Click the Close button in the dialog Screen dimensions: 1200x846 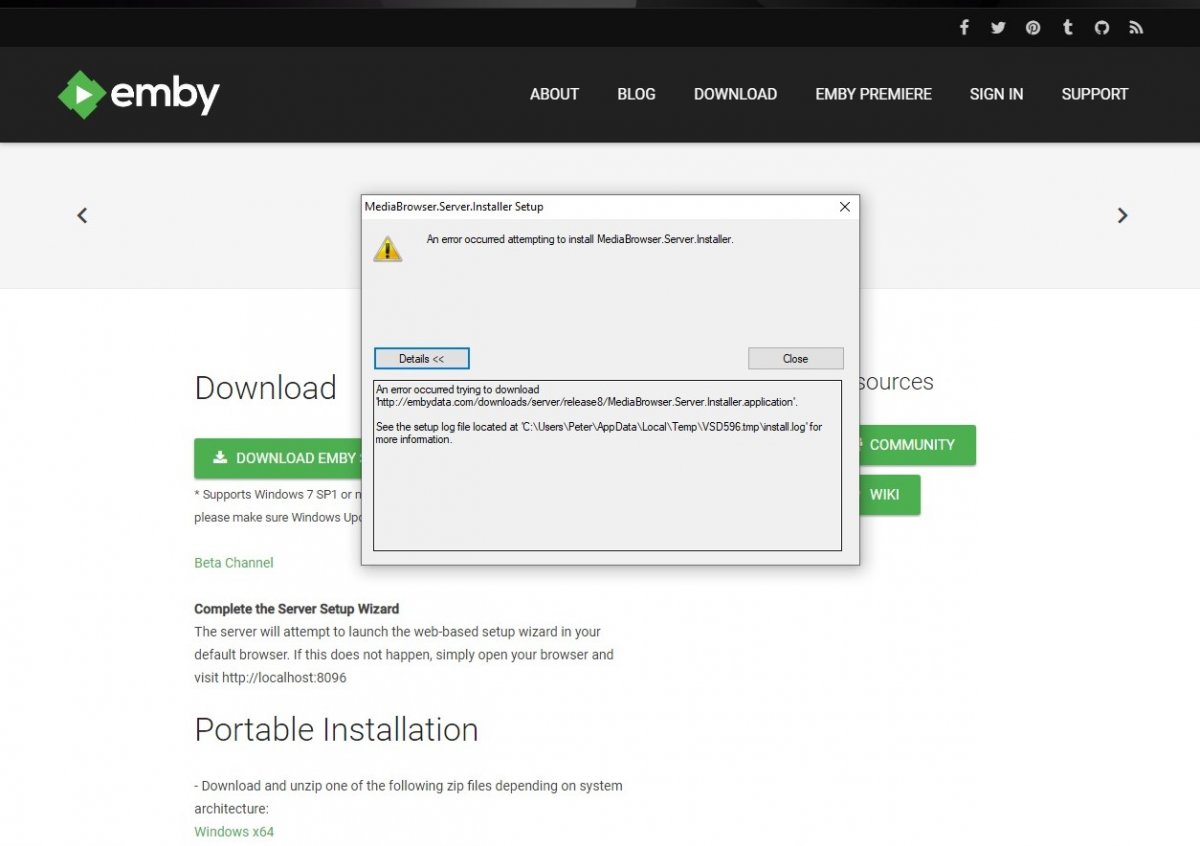[x=796, y=358]
